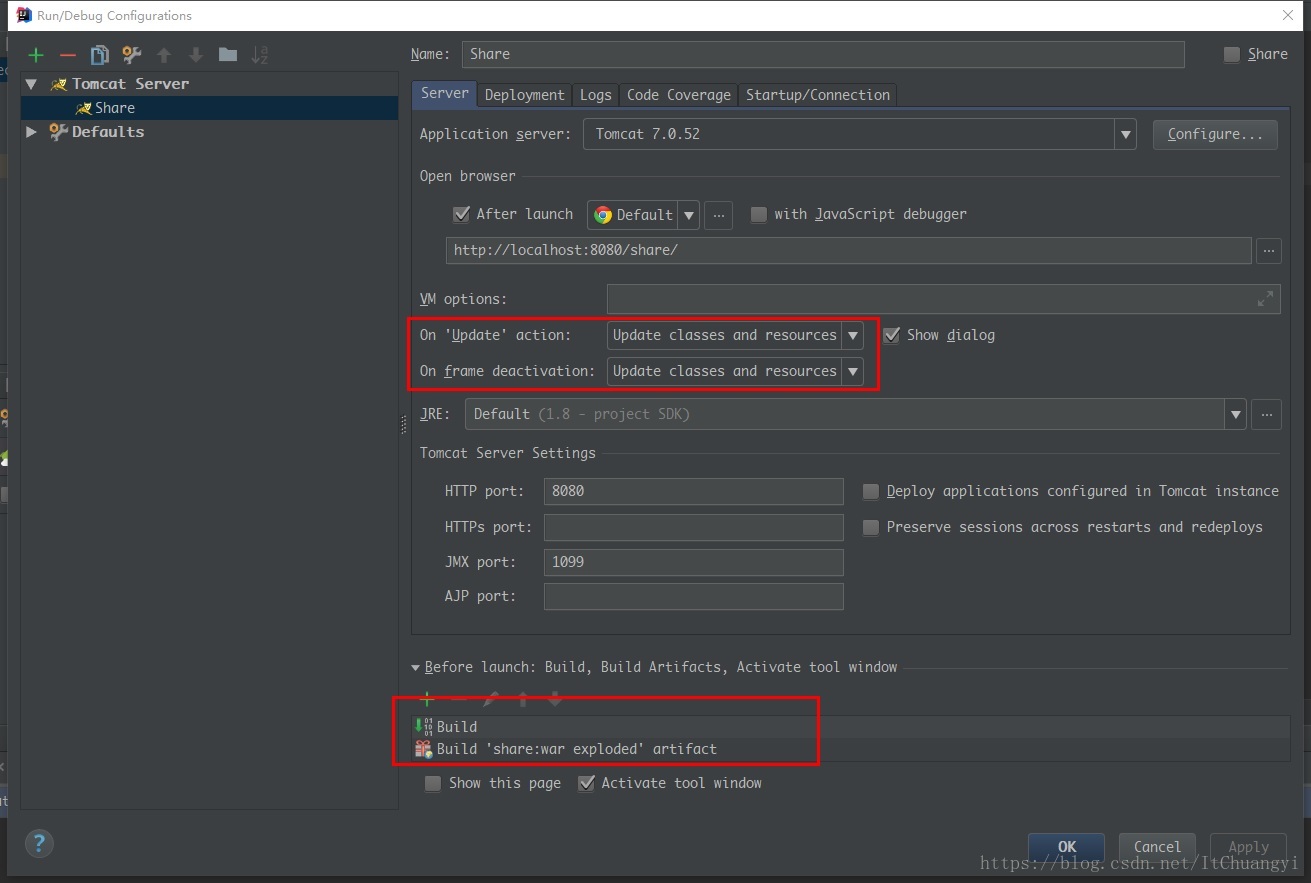The image size is (1311, 883).
Task: Close the Run/Debug Configurations dialog
Action: coord(1288,15)
